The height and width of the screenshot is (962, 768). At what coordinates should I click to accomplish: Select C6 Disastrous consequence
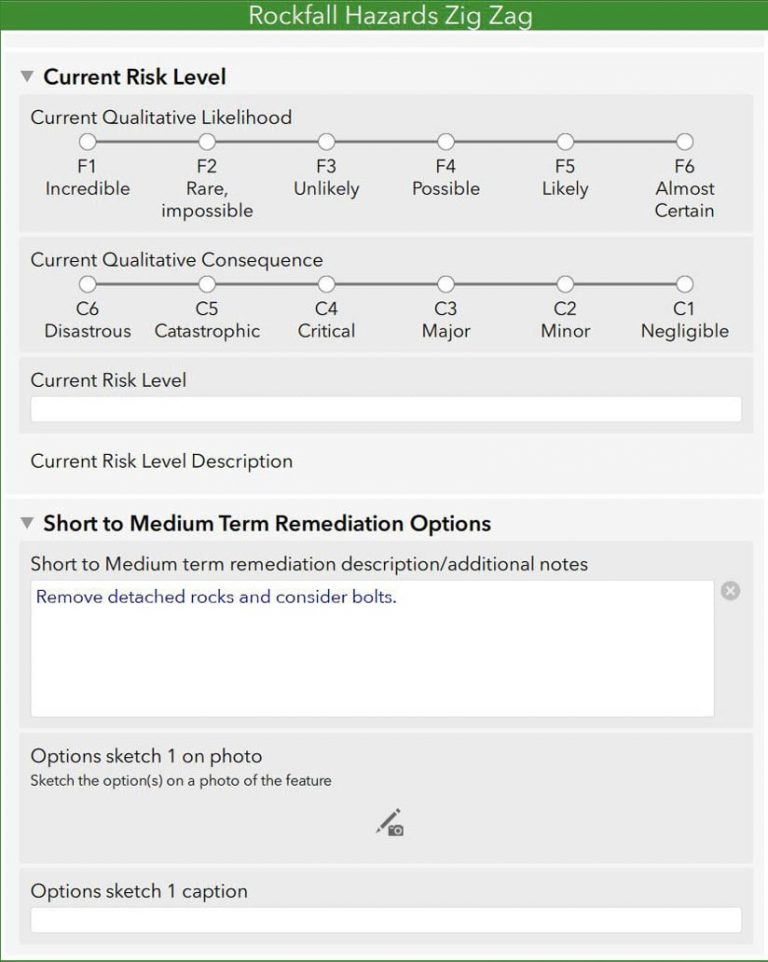point(88,285)
